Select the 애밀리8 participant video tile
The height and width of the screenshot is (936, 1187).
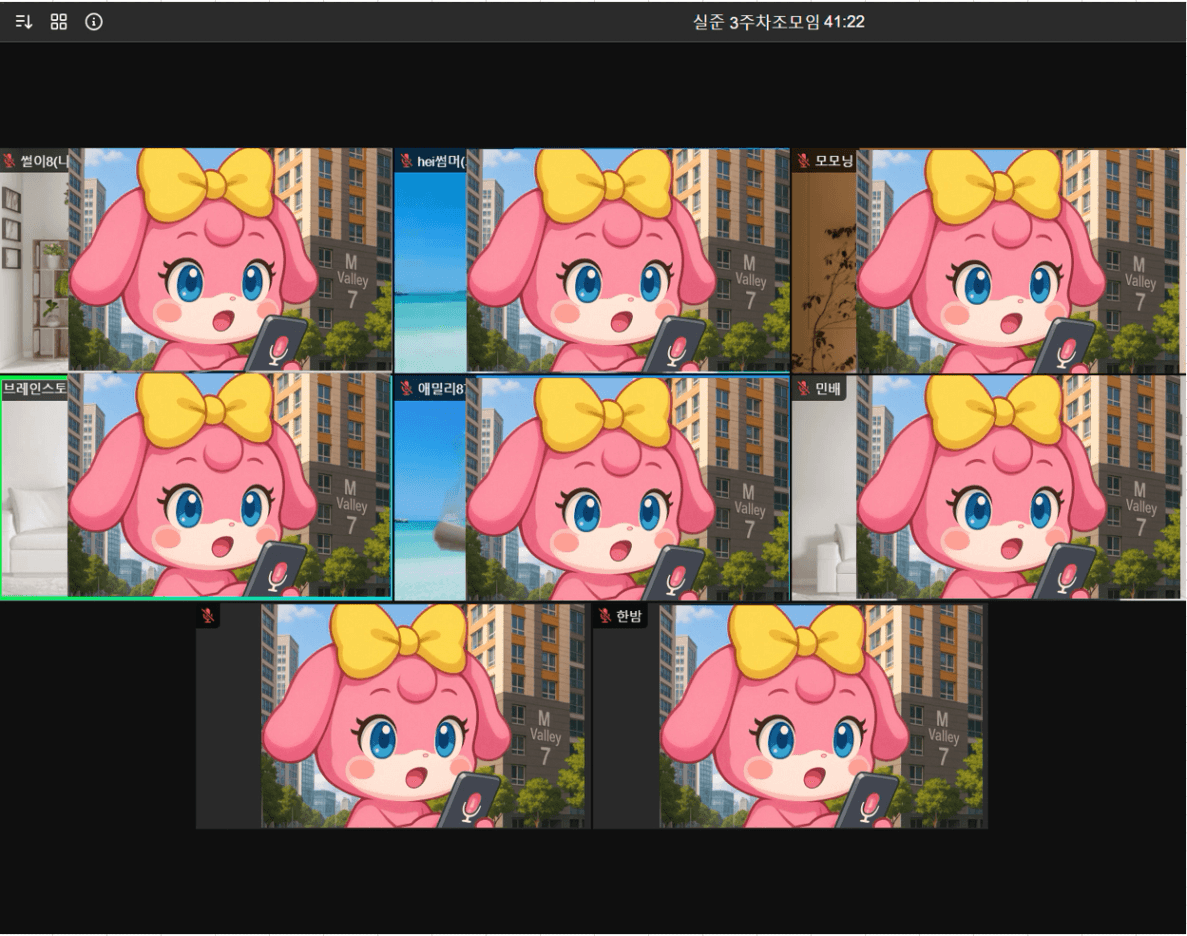pyautogui.click(x=591, y=488)
